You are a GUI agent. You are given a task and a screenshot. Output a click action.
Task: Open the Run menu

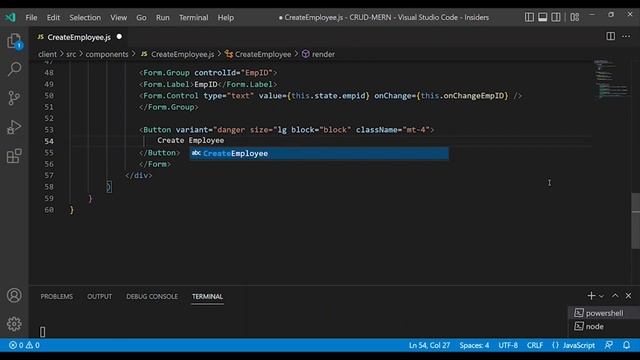click(162, 18)
